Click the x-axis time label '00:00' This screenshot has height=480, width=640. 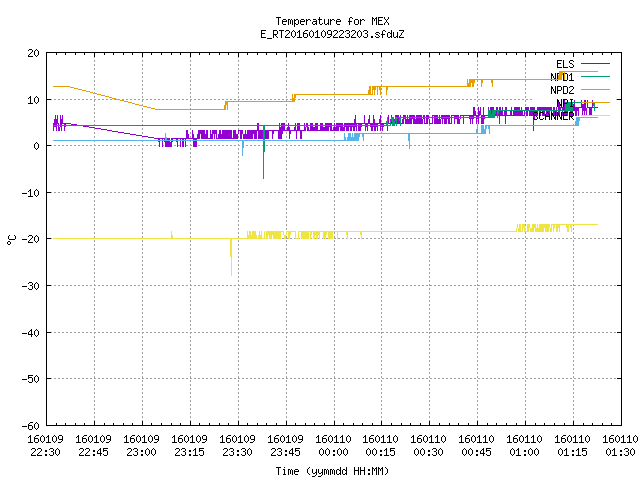333,453
